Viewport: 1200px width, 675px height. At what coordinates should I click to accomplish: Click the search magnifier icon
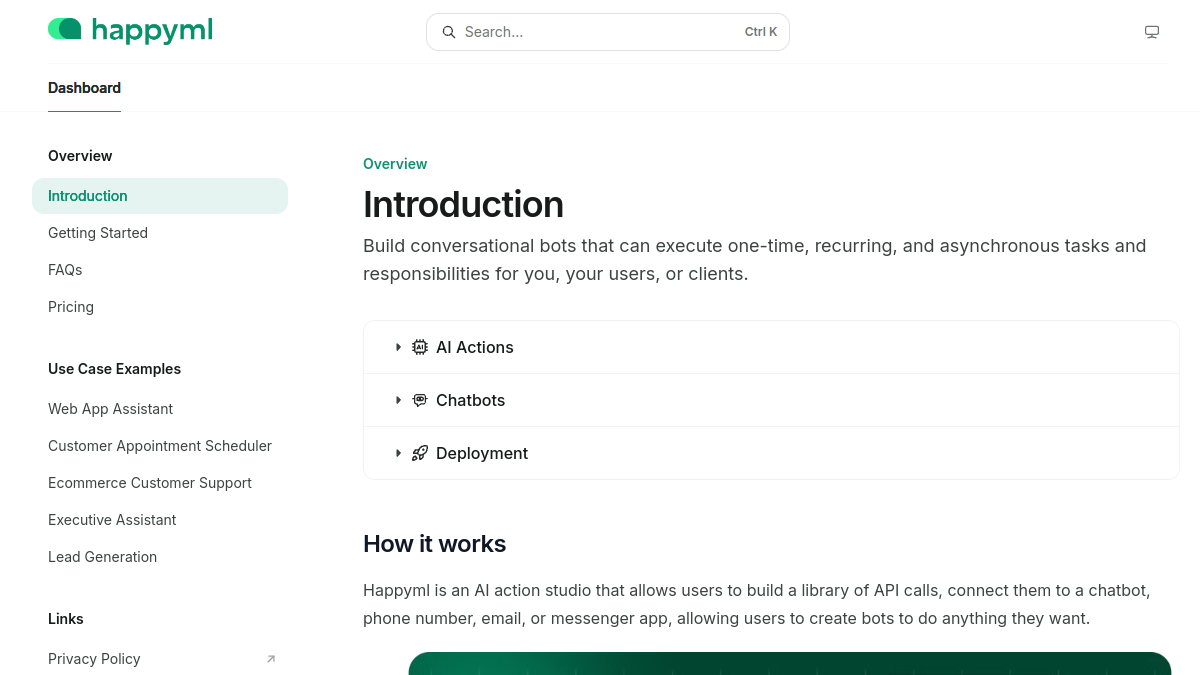pyautogui.click(x=449, y=32)
